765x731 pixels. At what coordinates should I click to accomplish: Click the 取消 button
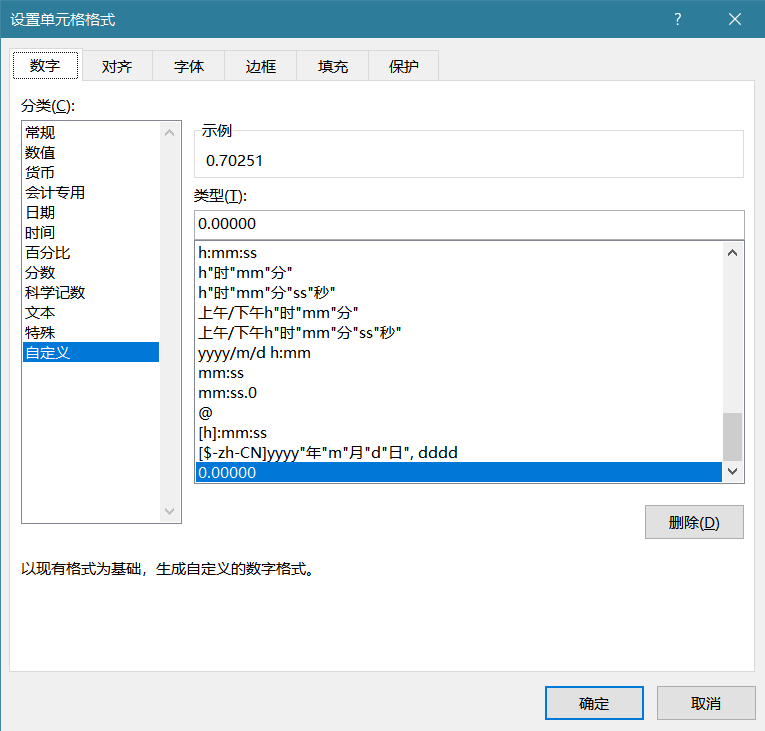coord(705,703)
